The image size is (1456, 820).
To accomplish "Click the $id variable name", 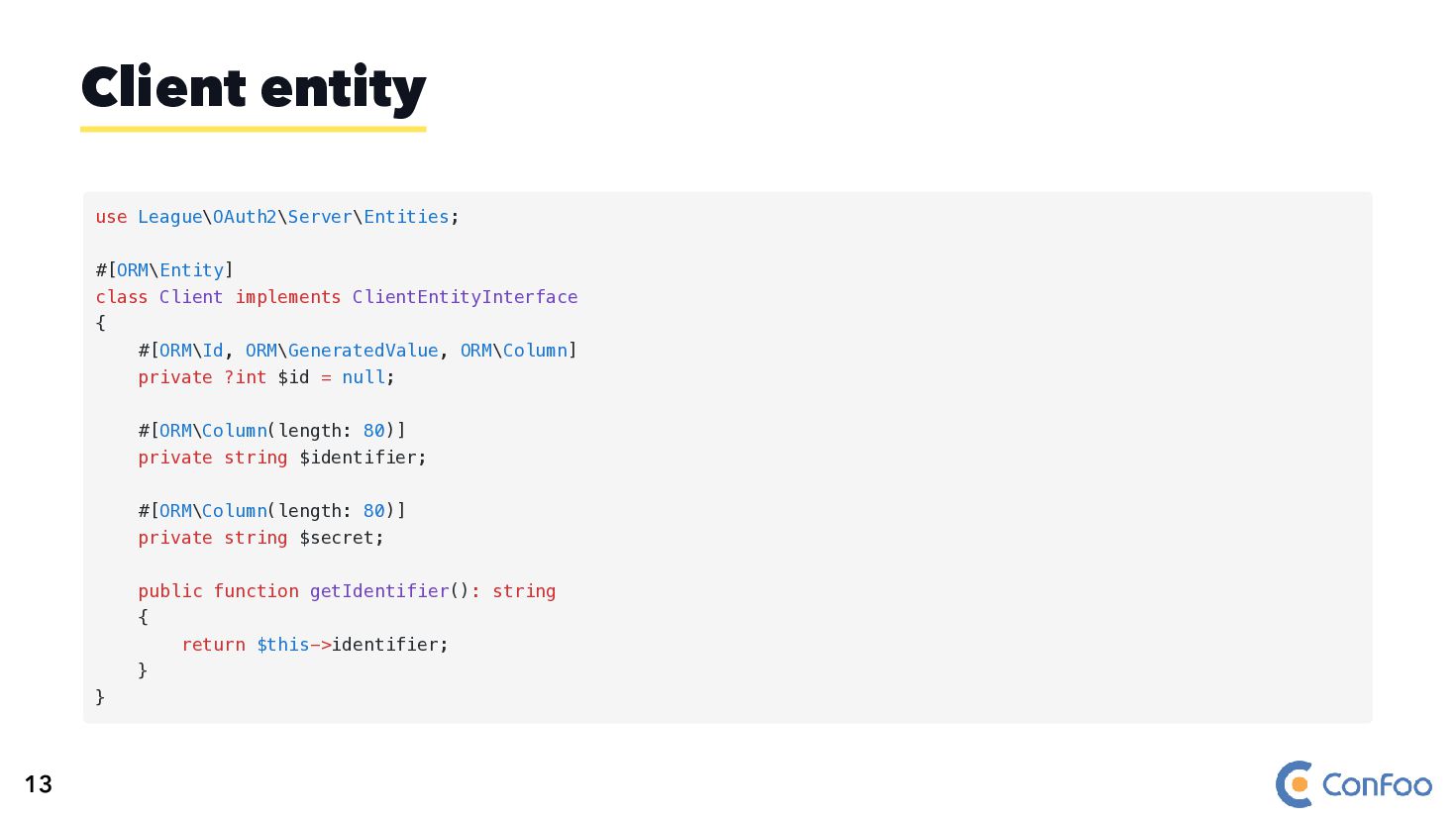I will (x=293, y=377).
